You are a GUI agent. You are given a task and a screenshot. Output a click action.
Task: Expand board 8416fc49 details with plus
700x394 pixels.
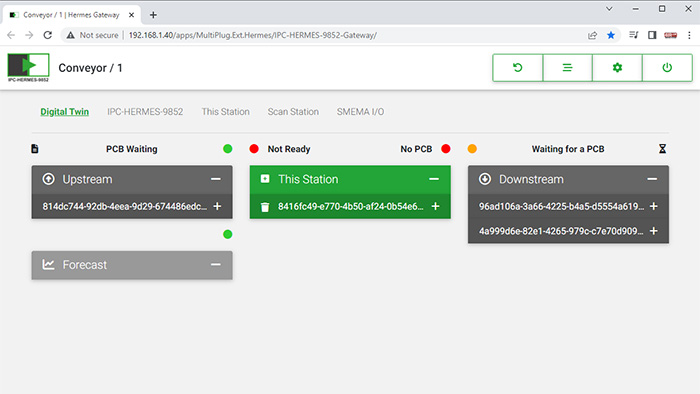(x=436, y=206)
